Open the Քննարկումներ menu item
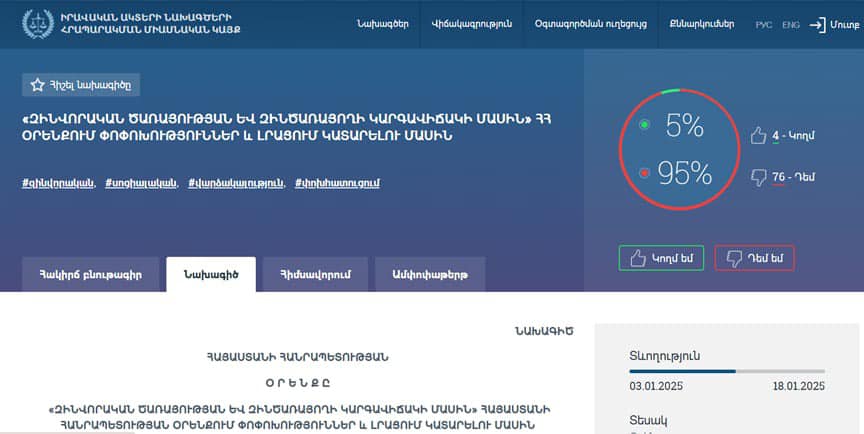Screen dimensions: 864x434 pos(688,24)
